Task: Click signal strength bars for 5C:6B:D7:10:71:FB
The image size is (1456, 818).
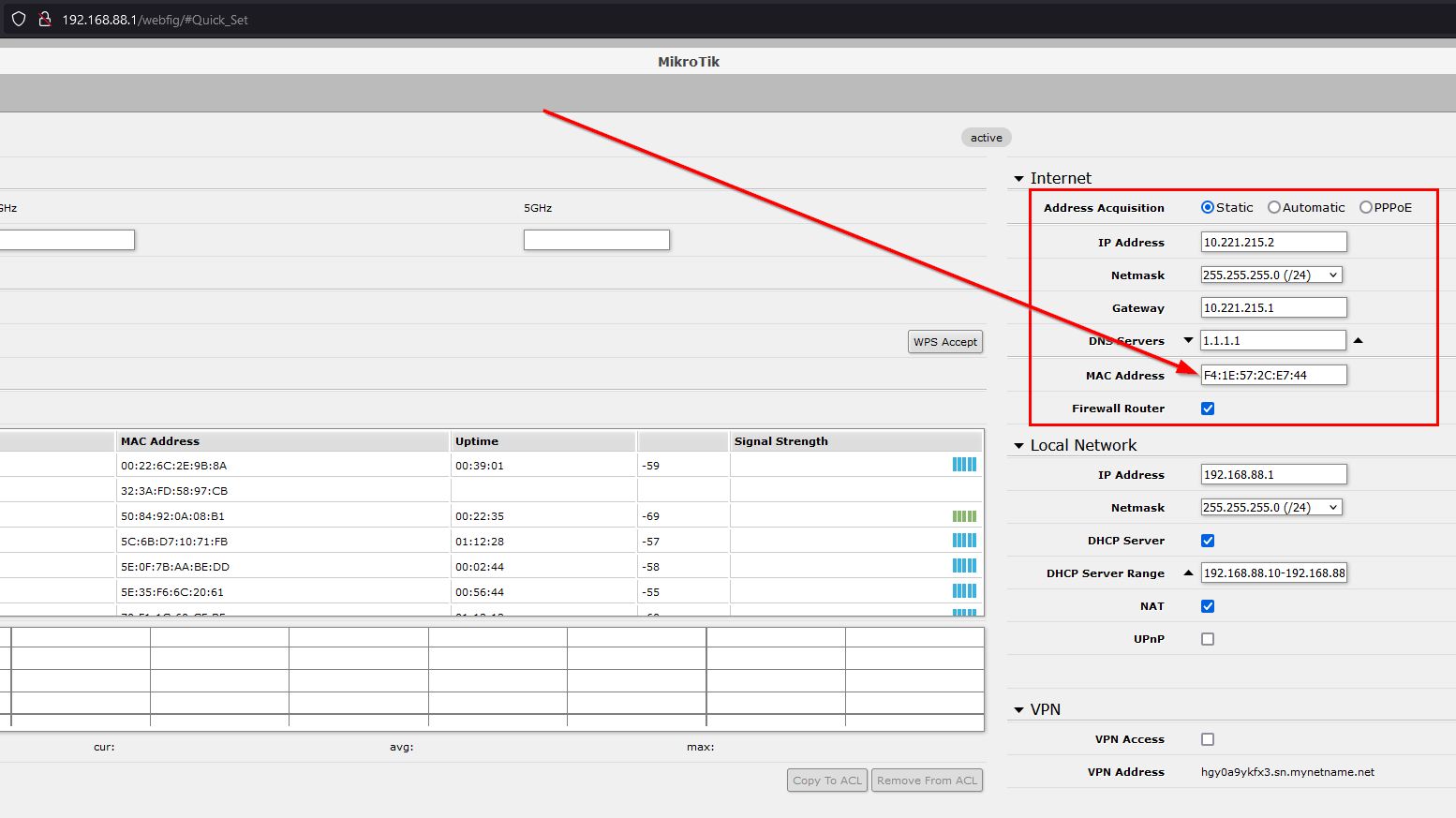Action: [965, 541]
